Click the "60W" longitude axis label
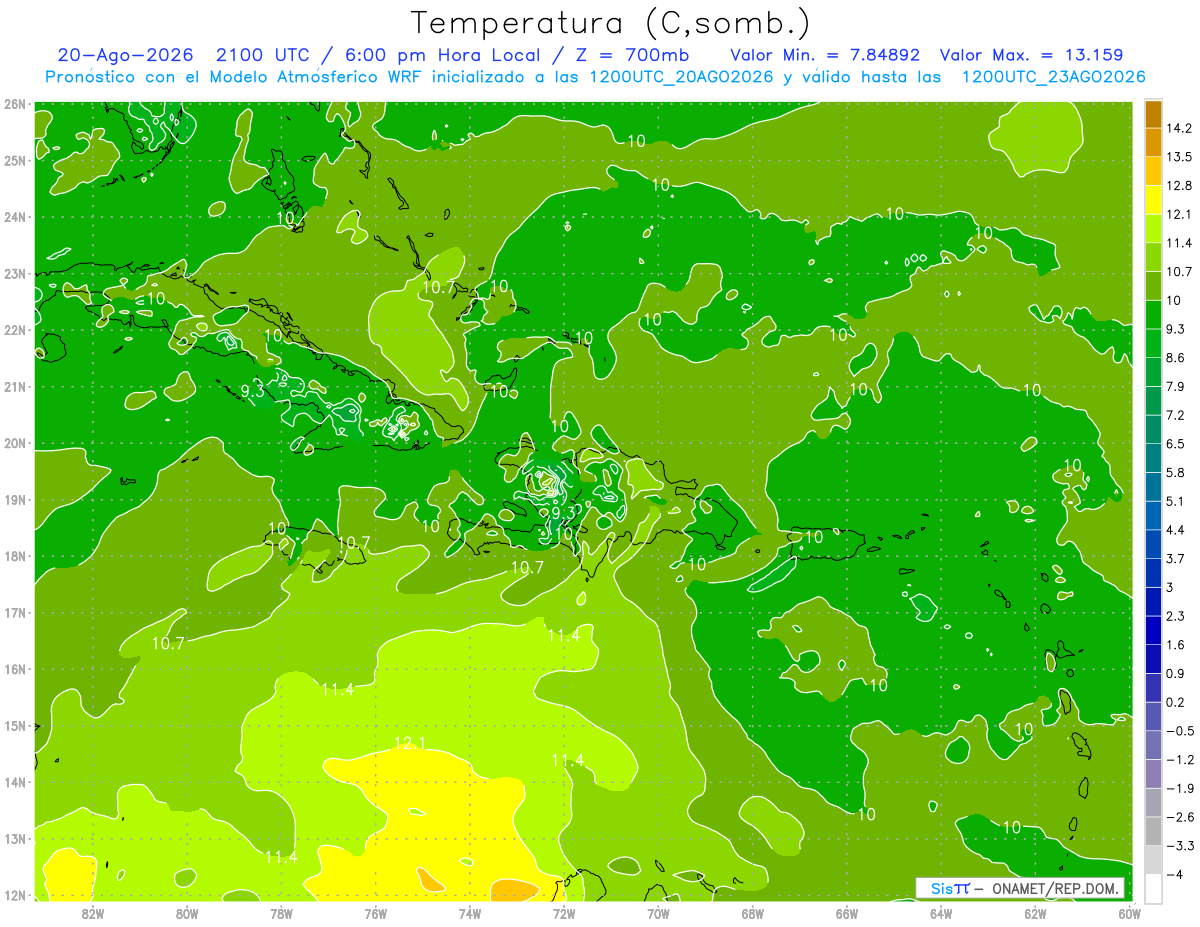The width and height of the screenshot is (1200, 927). pos(1129,913)
